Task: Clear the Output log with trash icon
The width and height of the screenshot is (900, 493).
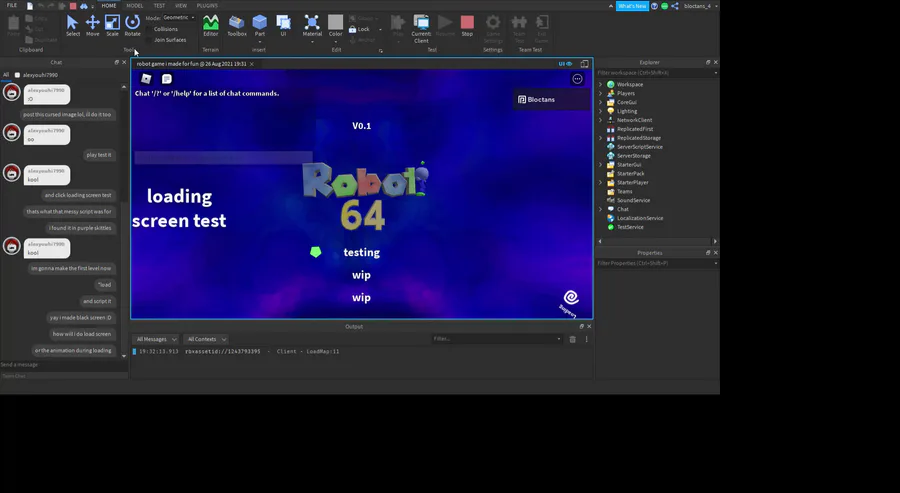Action: (x=572, y=339)
